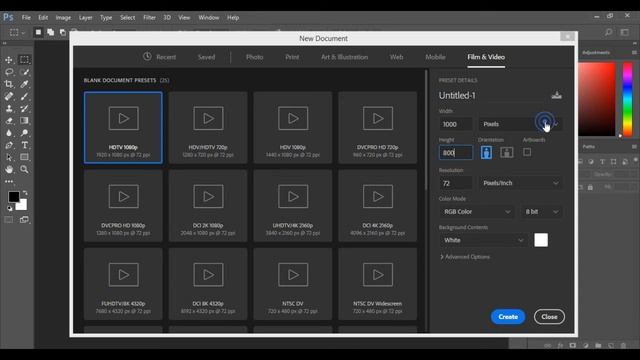Switch to the Photo tab
Screen dimensions: 640x360
click(254, 57)
